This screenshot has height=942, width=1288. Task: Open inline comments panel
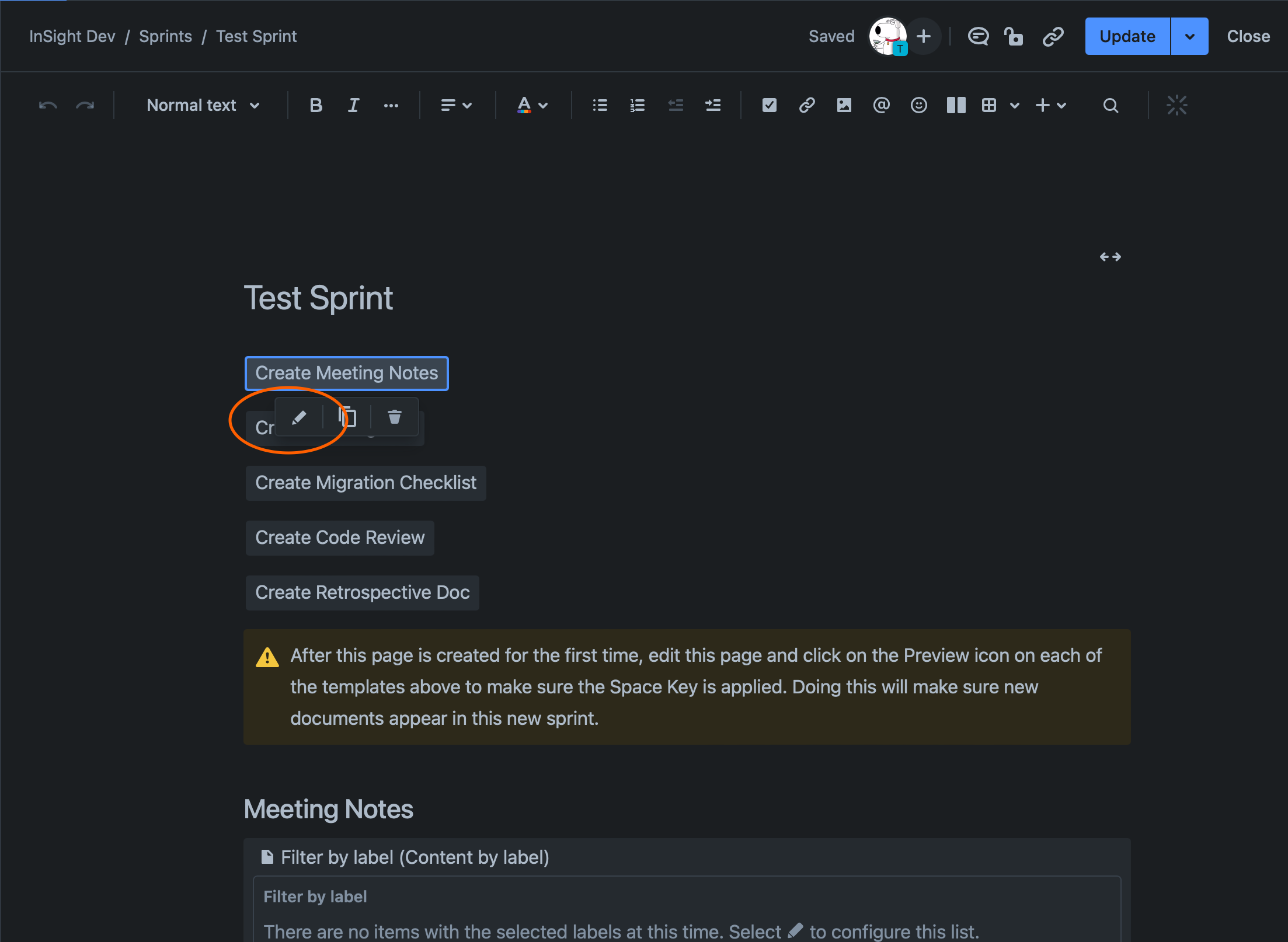coord(978,36)
